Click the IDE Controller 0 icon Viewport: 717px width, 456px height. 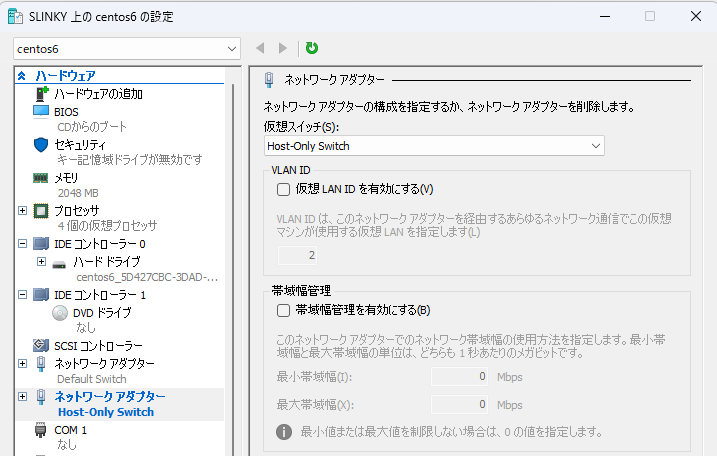pyautogui.click(x=41, y=244)
